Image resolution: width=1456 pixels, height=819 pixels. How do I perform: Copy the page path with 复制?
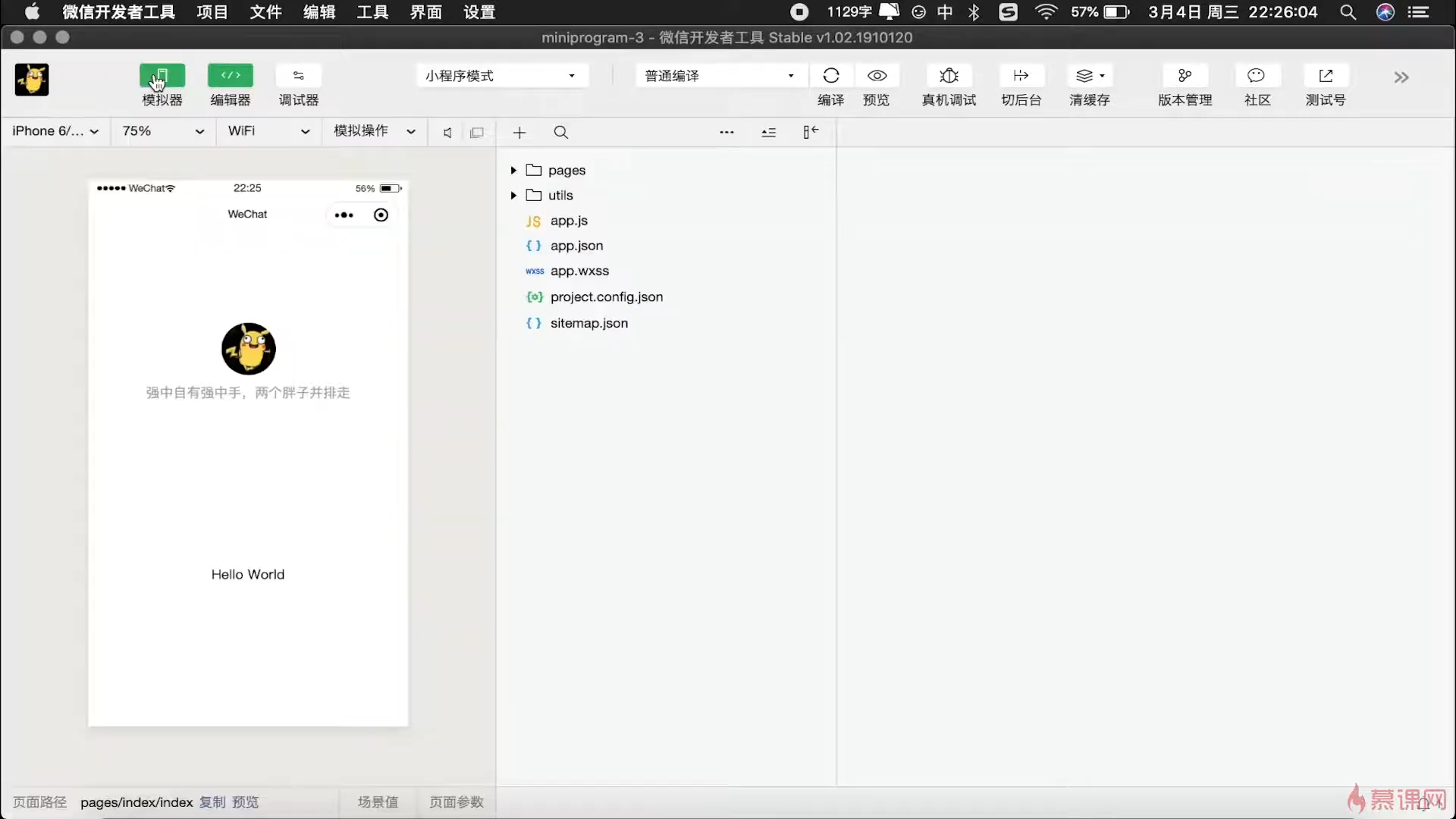coord(212,802)
